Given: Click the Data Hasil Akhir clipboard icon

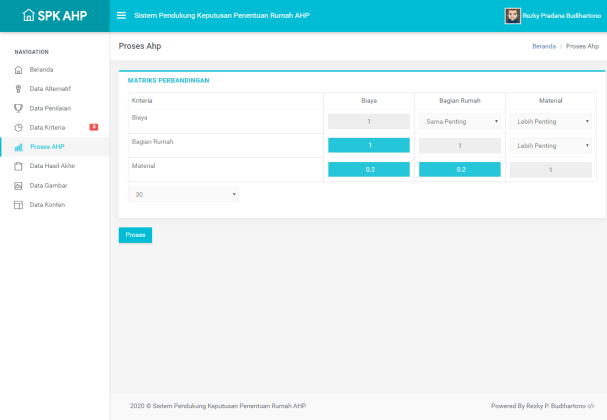Looking at the screenshot, I should coord(18,166).
